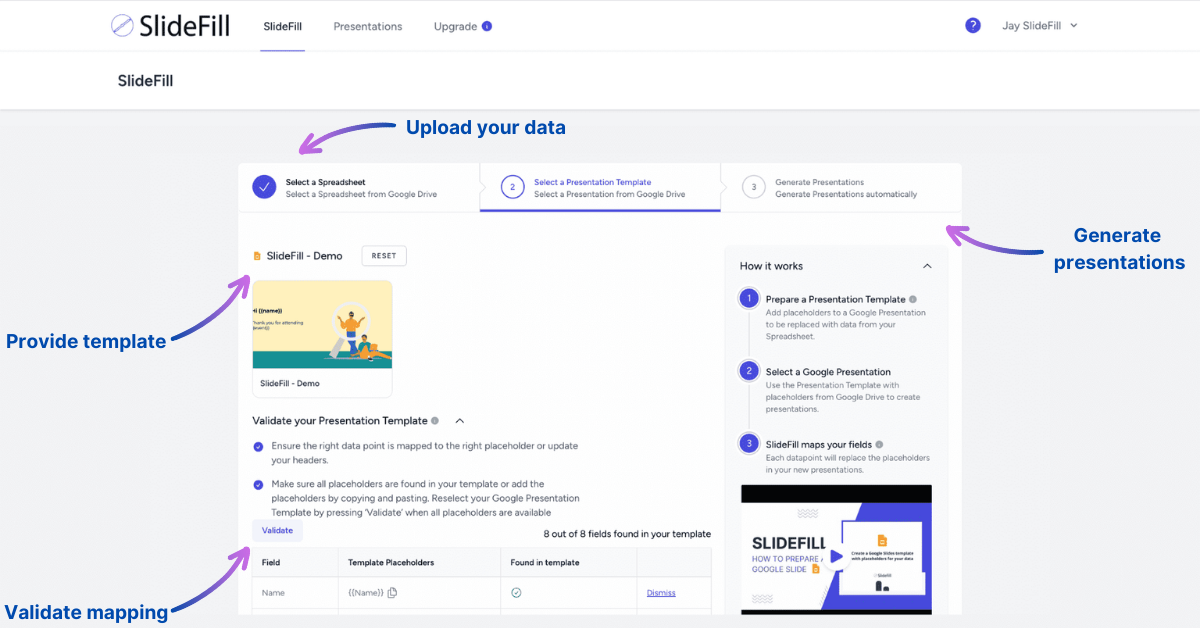Collapse the How it works panel
The width and height of the screenshot is (1200, 628).
click(x=927, y=266)
